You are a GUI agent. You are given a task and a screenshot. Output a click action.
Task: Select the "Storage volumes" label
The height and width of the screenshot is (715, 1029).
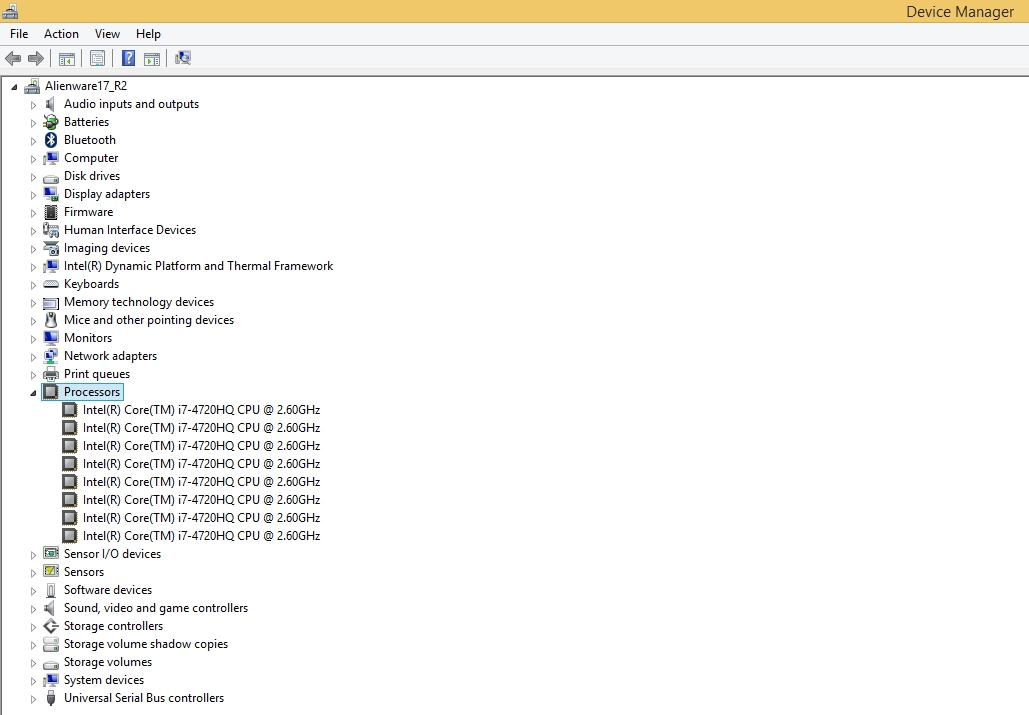108,662
